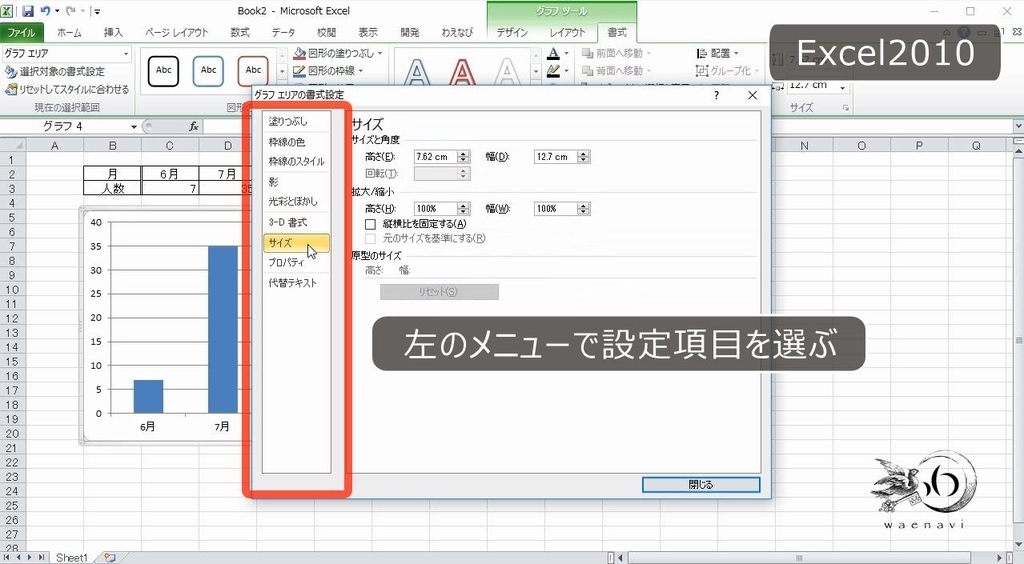
Task: Switch to the ページ レイアウト tab
Action: point(176,32)
